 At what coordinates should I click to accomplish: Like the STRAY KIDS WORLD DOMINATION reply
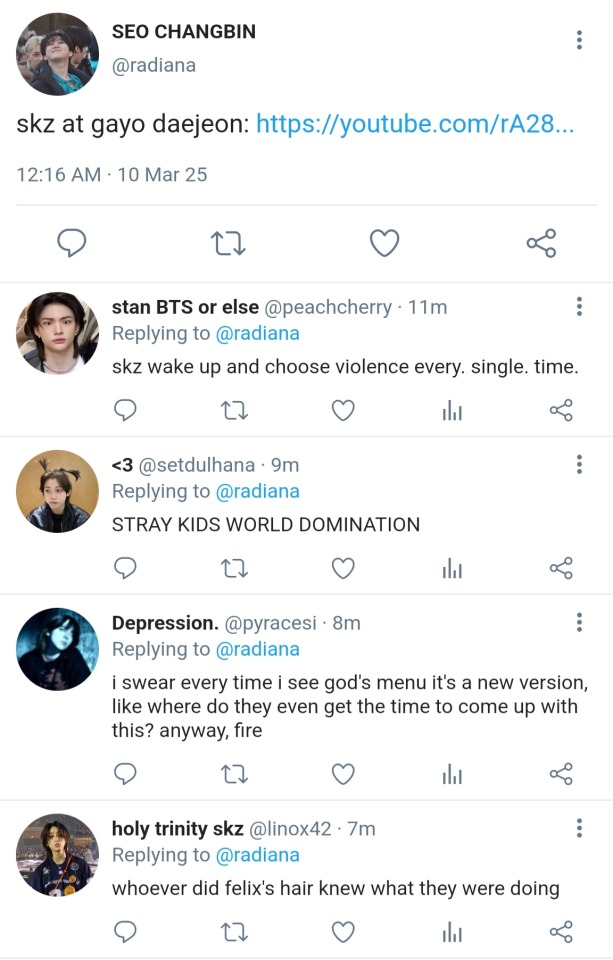pos(343,568)
